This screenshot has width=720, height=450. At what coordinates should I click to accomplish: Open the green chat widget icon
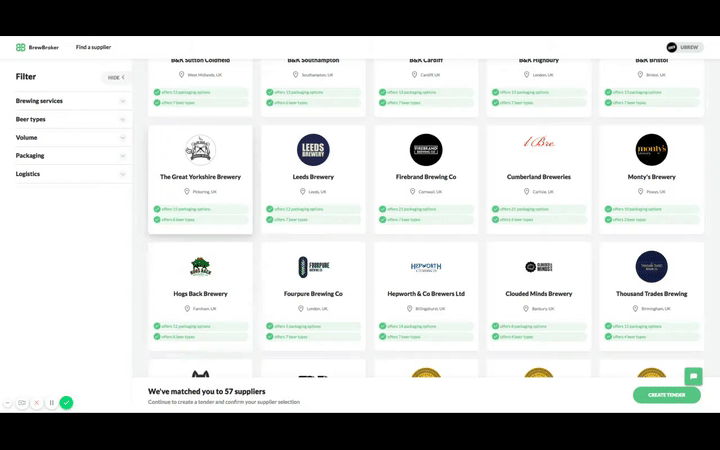tap(692, 376)
